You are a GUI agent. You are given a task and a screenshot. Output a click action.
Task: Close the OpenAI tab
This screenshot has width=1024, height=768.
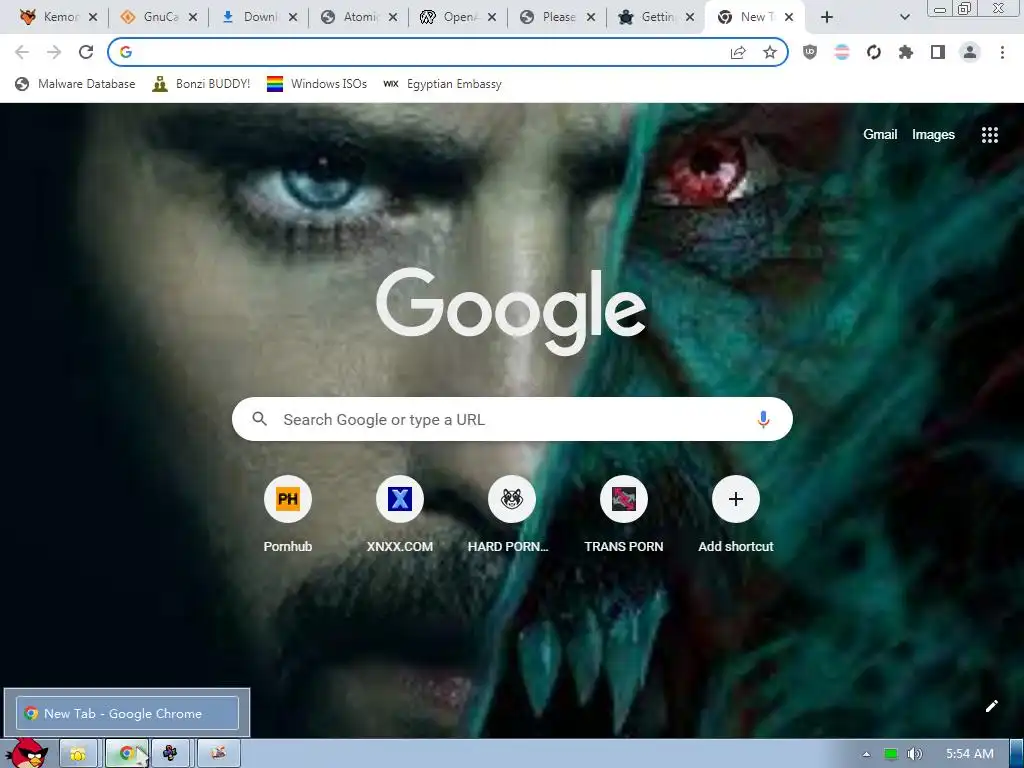492,17
